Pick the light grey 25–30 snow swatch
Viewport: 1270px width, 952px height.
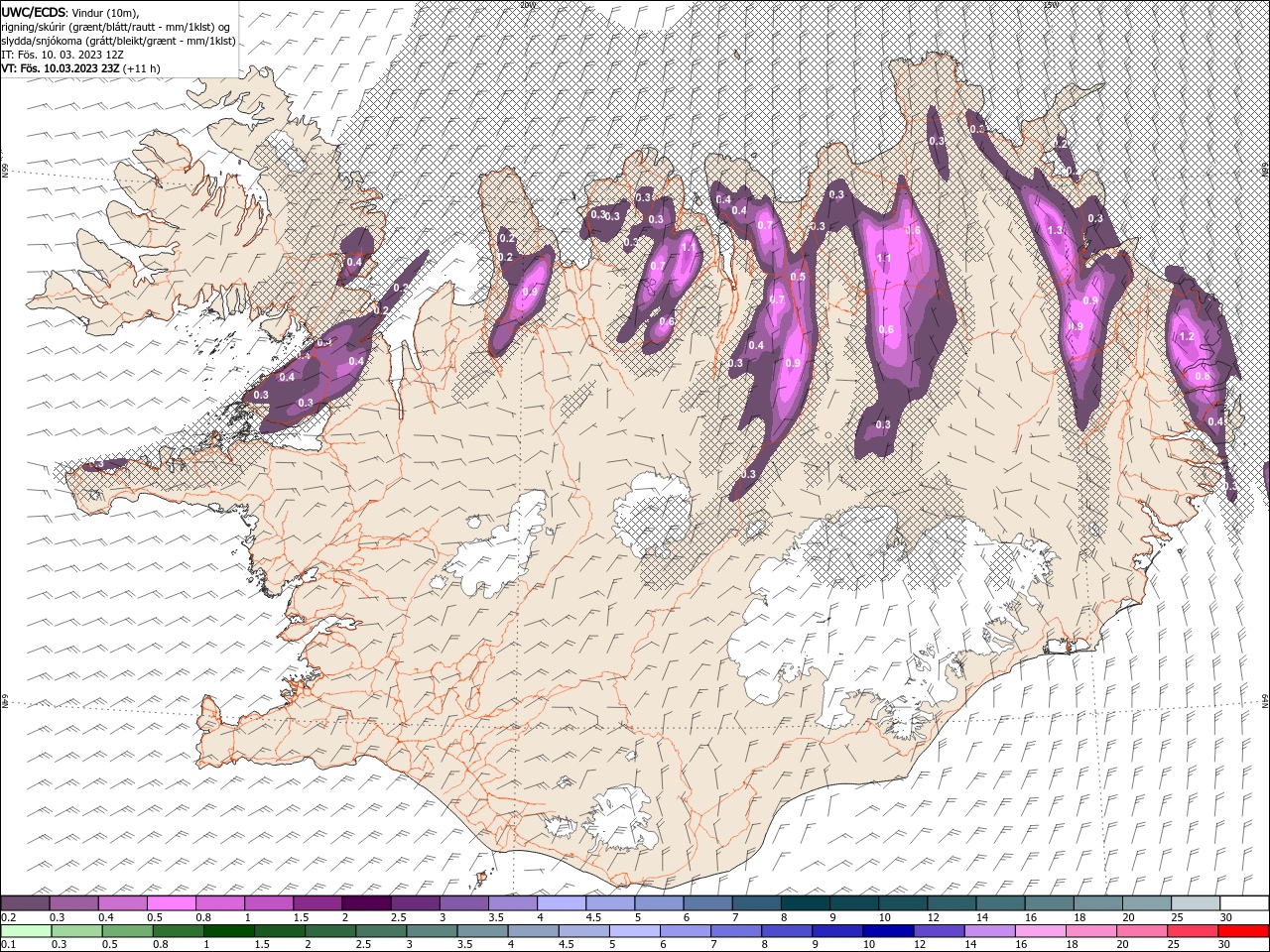point(1196,903)
